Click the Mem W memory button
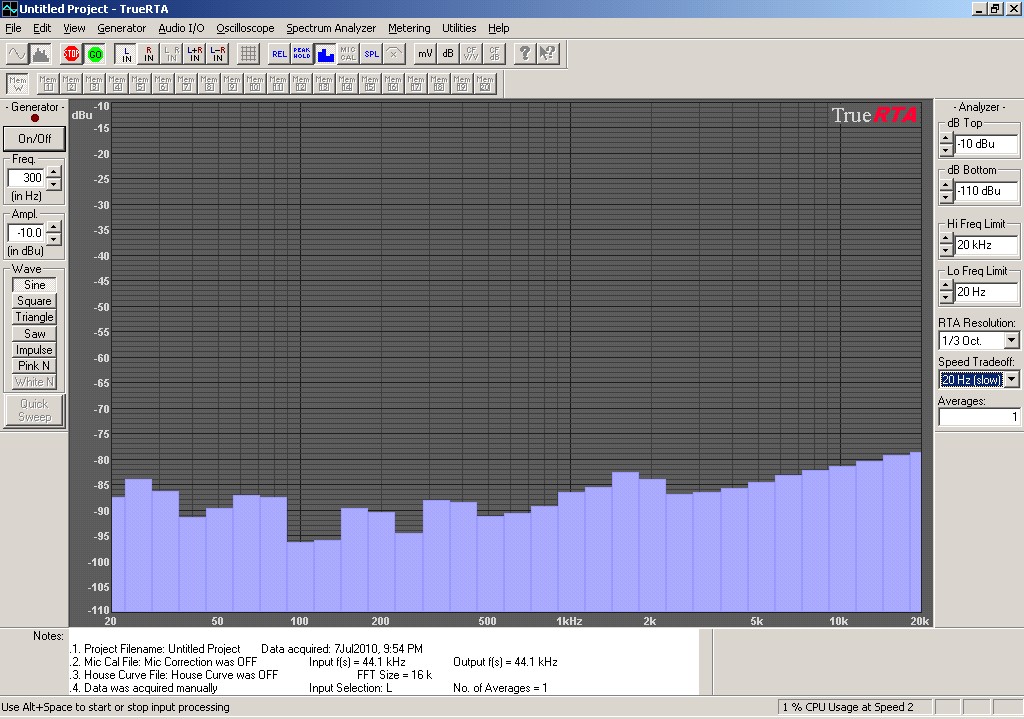This screenshot has width=1024, height=719. [x=17, y=83]
